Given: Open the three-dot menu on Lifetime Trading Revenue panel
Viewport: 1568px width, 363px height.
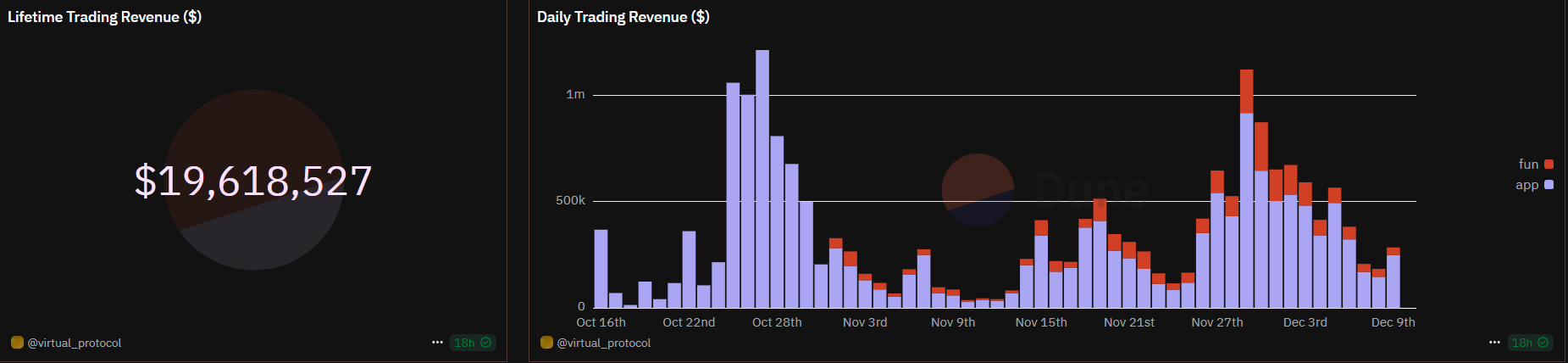Looking at the screenshot, I should (x=437, y=343).
